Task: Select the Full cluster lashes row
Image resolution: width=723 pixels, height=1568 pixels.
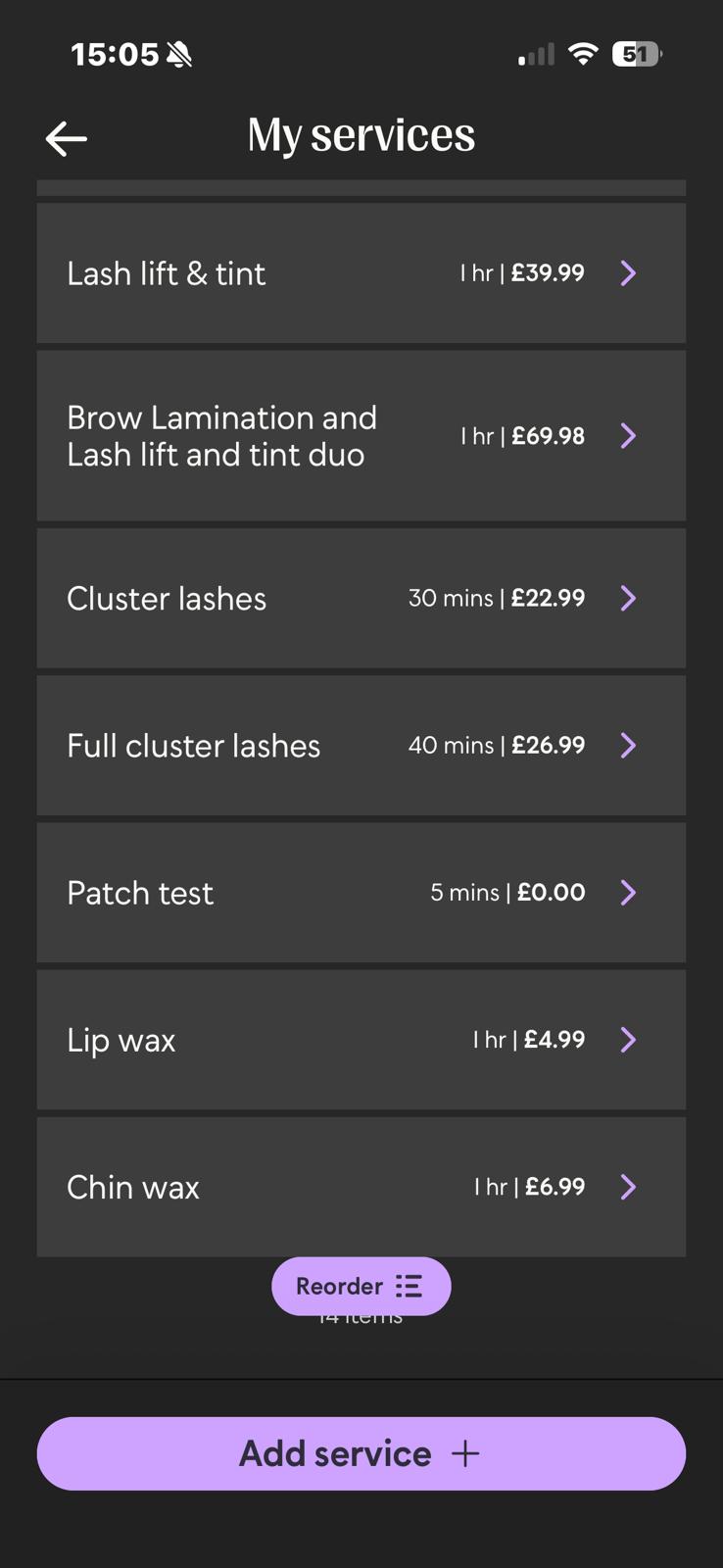Action: pyautogui.click(x=294, y=746)
